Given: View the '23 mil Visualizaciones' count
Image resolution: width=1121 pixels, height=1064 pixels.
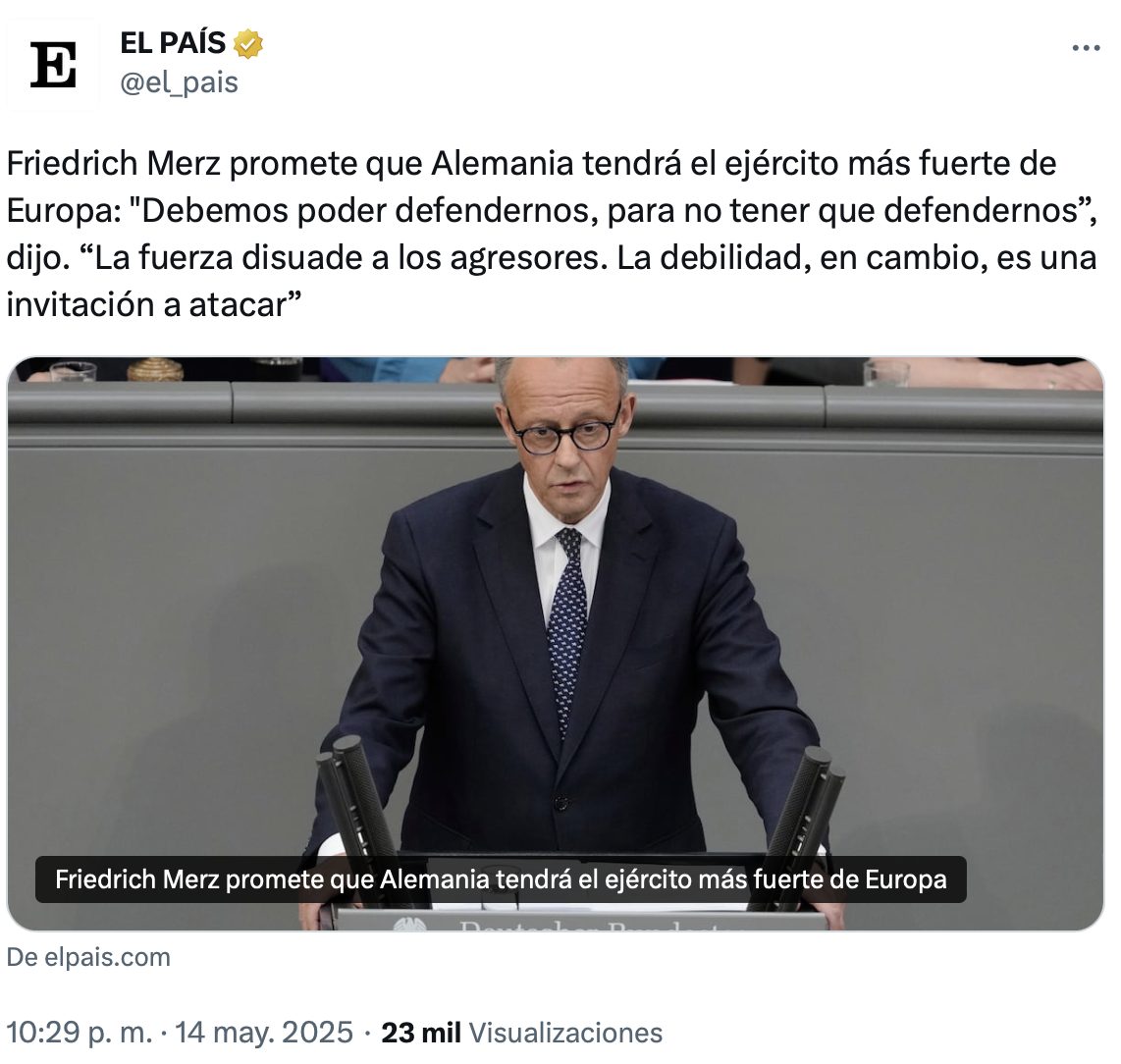Looking at the screenshot, I should 522,1033.
